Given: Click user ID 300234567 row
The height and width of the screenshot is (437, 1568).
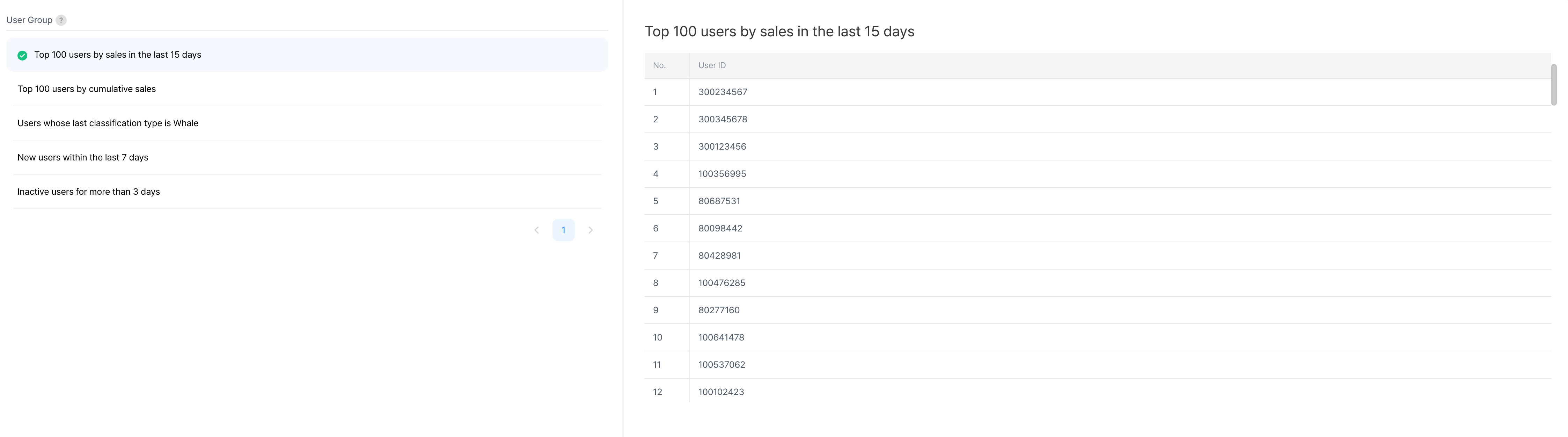Looking at the screenshot, I should pos(723,92).
